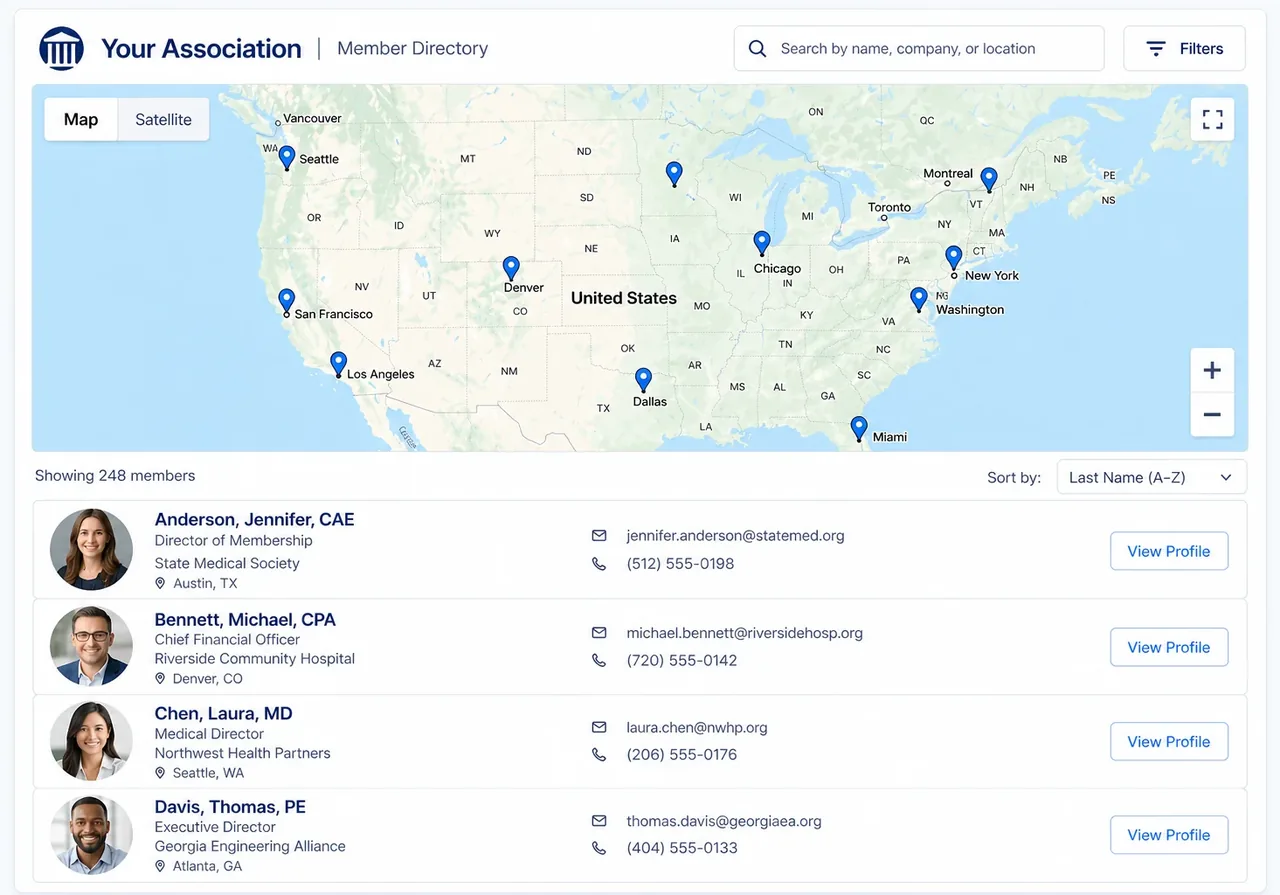The image size is (1280, 895).
Task: View Profile for Michael Bennett
Action: [x=1169, y=647]
